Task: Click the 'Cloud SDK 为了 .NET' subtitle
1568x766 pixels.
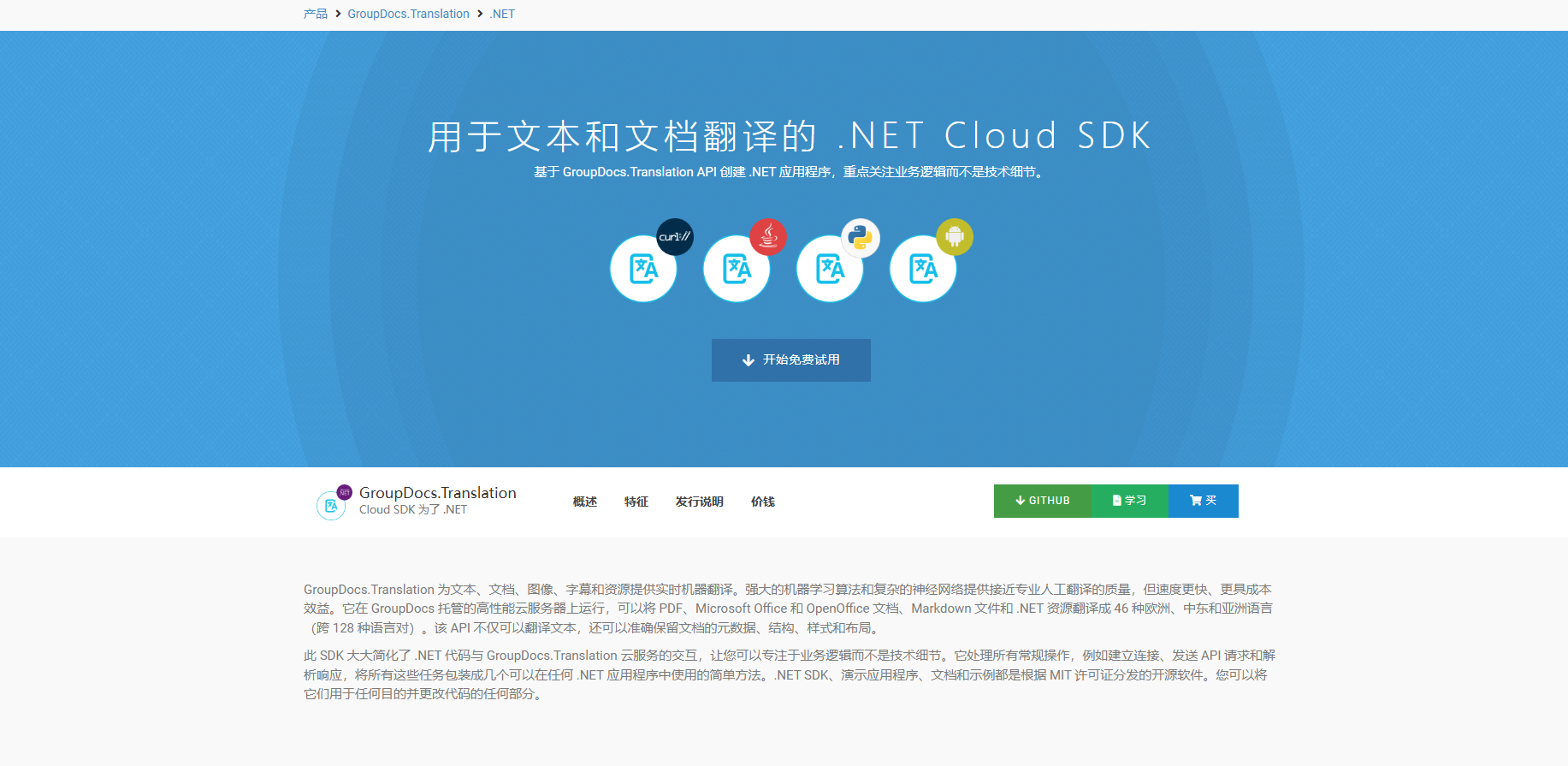Action: click(x=413, y=510)
